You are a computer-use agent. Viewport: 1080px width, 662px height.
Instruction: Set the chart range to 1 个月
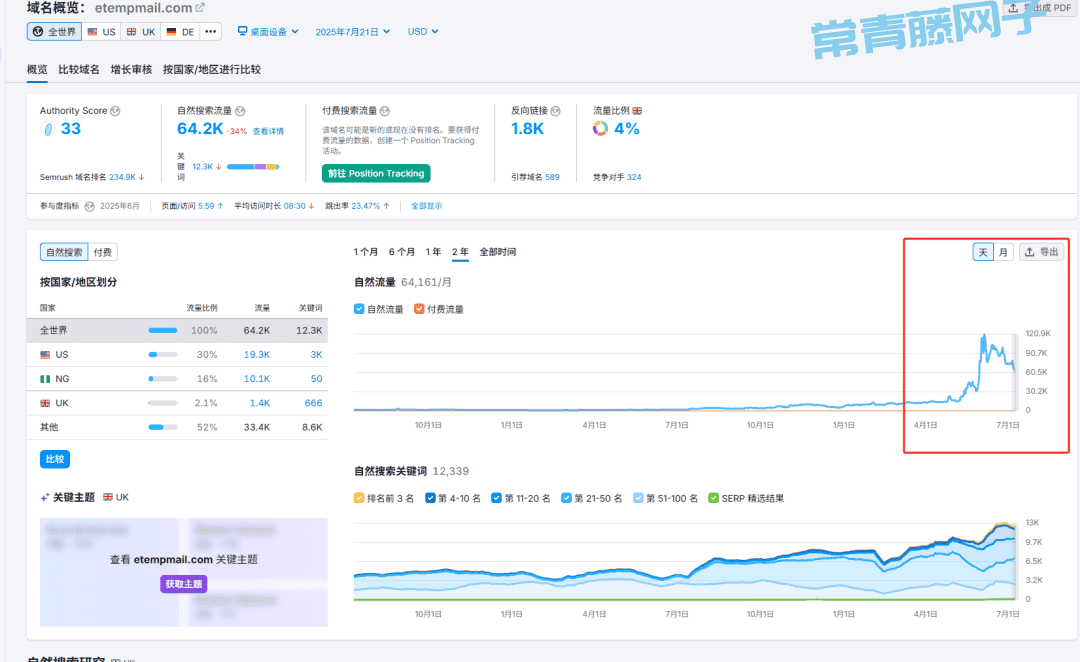(x=366, y=252)
